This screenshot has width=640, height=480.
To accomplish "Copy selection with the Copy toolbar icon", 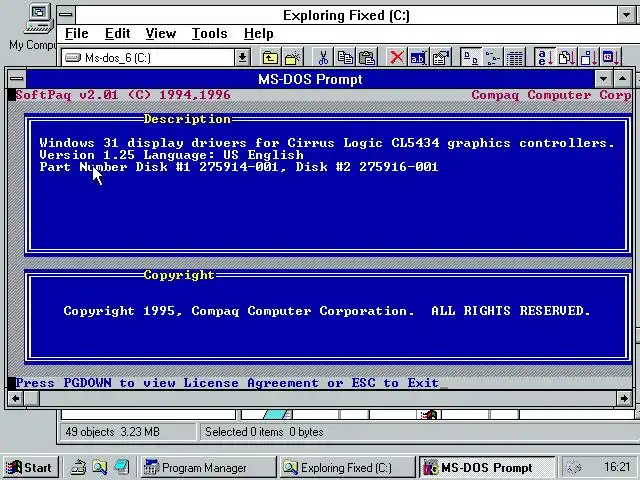I will [345, 58].
